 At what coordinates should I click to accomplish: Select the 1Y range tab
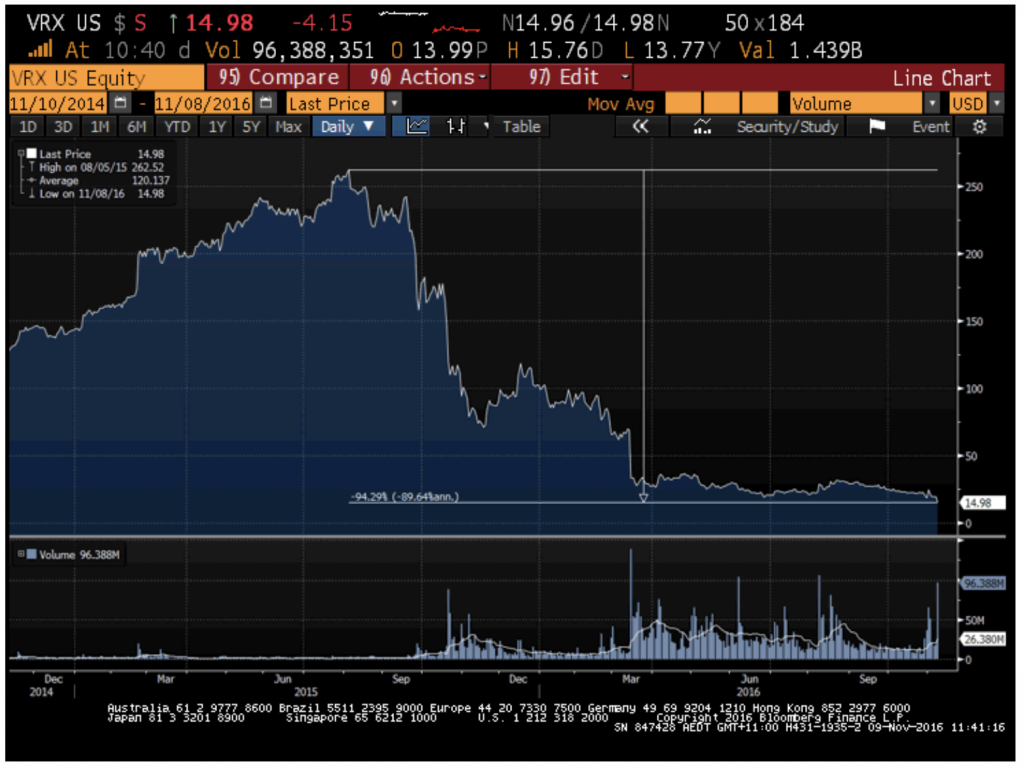[217, 126]
